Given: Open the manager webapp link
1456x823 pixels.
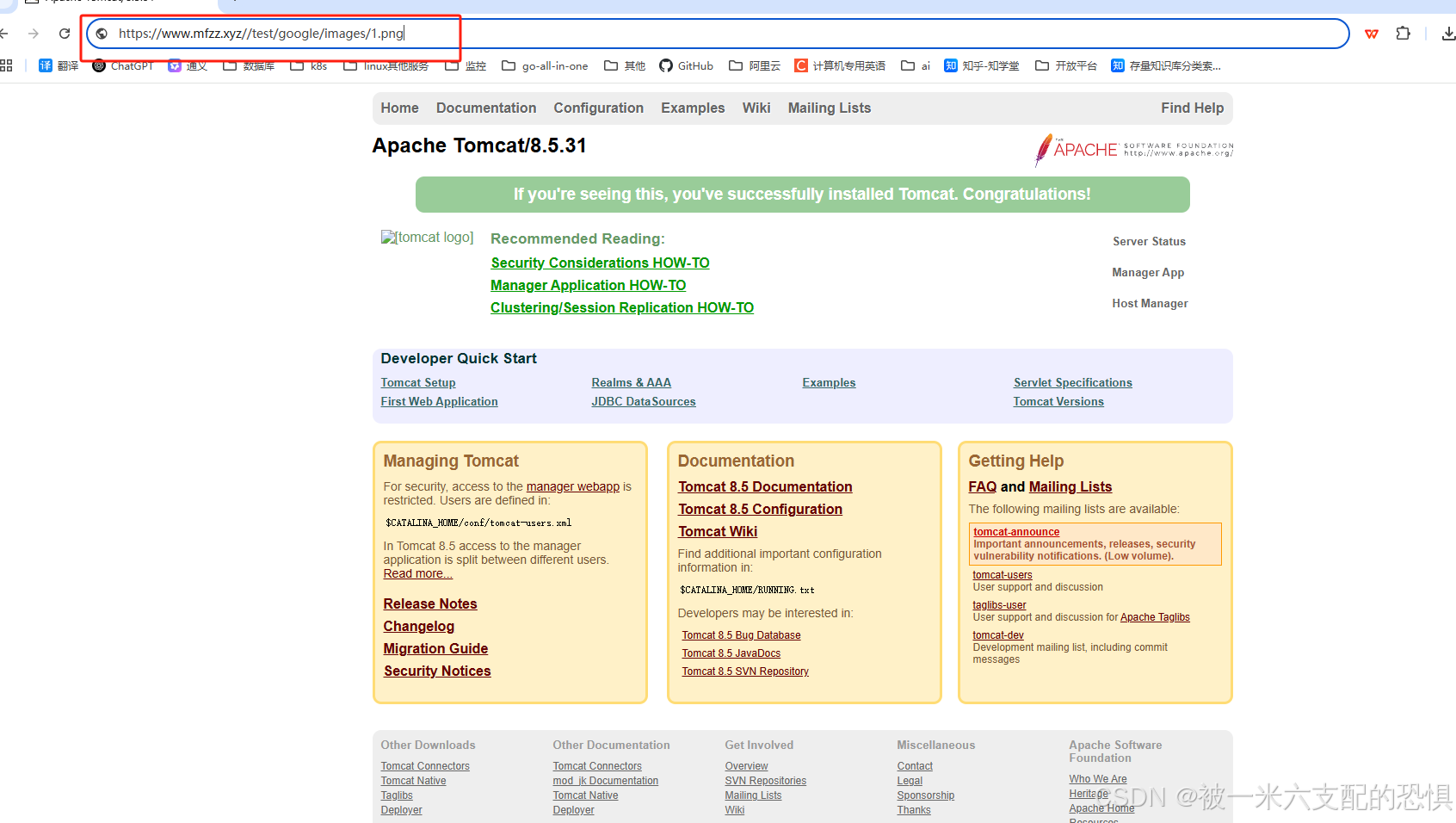Looking at the screenshot, I should [x=573, y=486].
